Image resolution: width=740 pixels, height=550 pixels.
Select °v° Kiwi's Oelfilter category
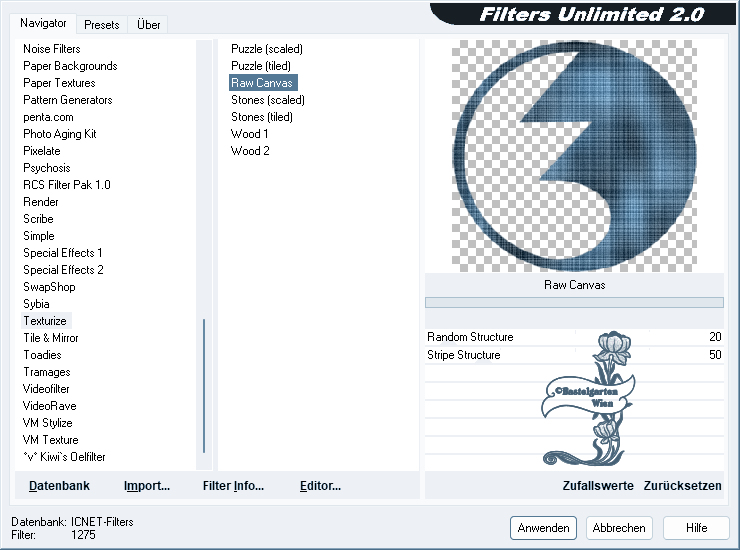click(64, 457)
